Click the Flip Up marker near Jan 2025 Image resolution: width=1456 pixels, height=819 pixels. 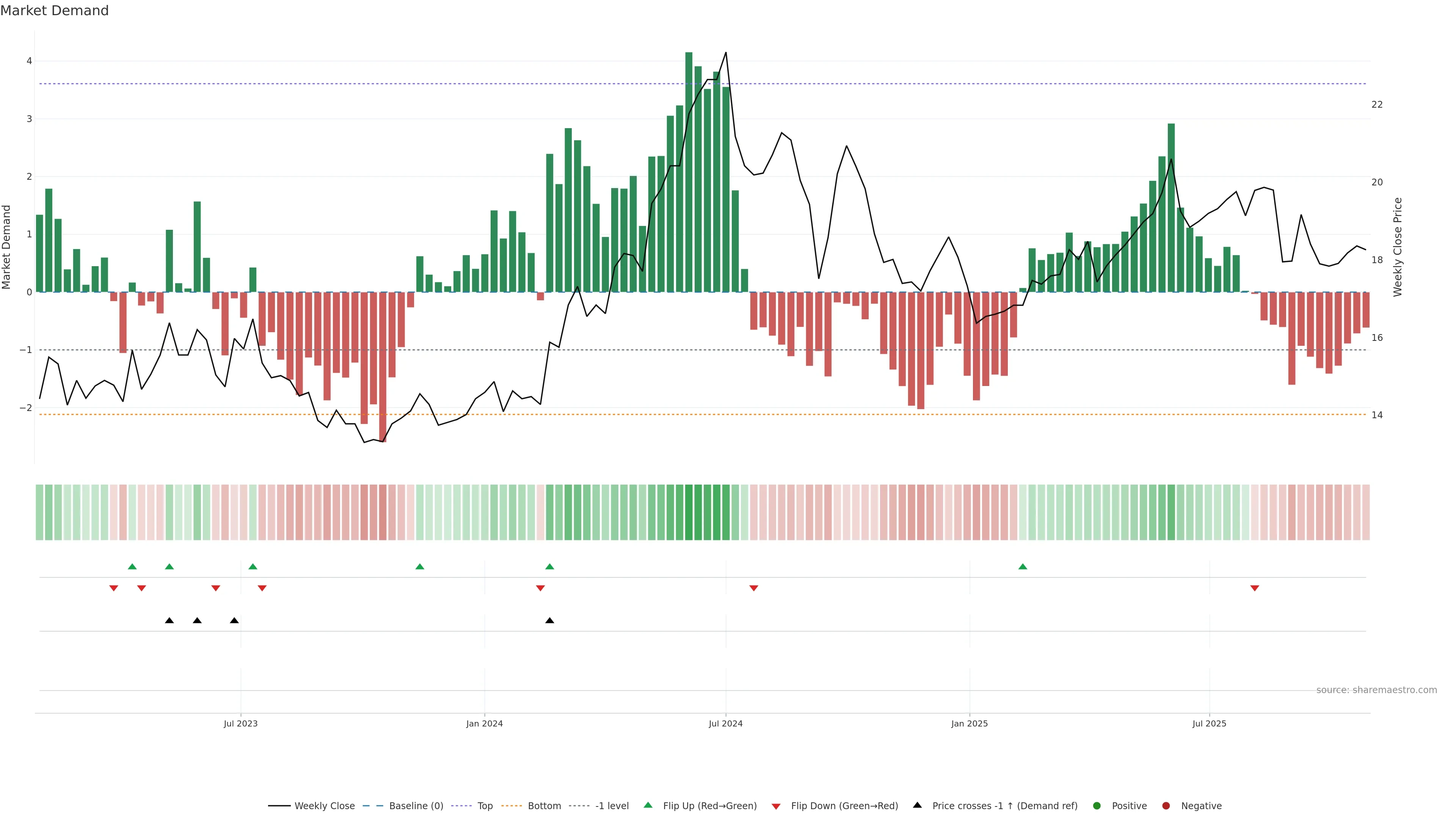(1023, 566)
